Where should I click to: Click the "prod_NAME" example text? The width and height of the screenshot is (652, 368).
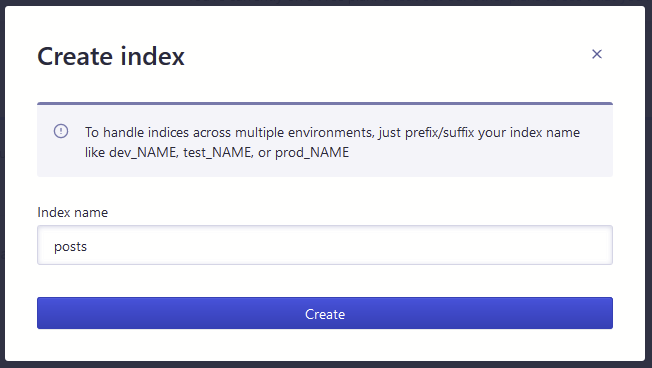[312, 153]
